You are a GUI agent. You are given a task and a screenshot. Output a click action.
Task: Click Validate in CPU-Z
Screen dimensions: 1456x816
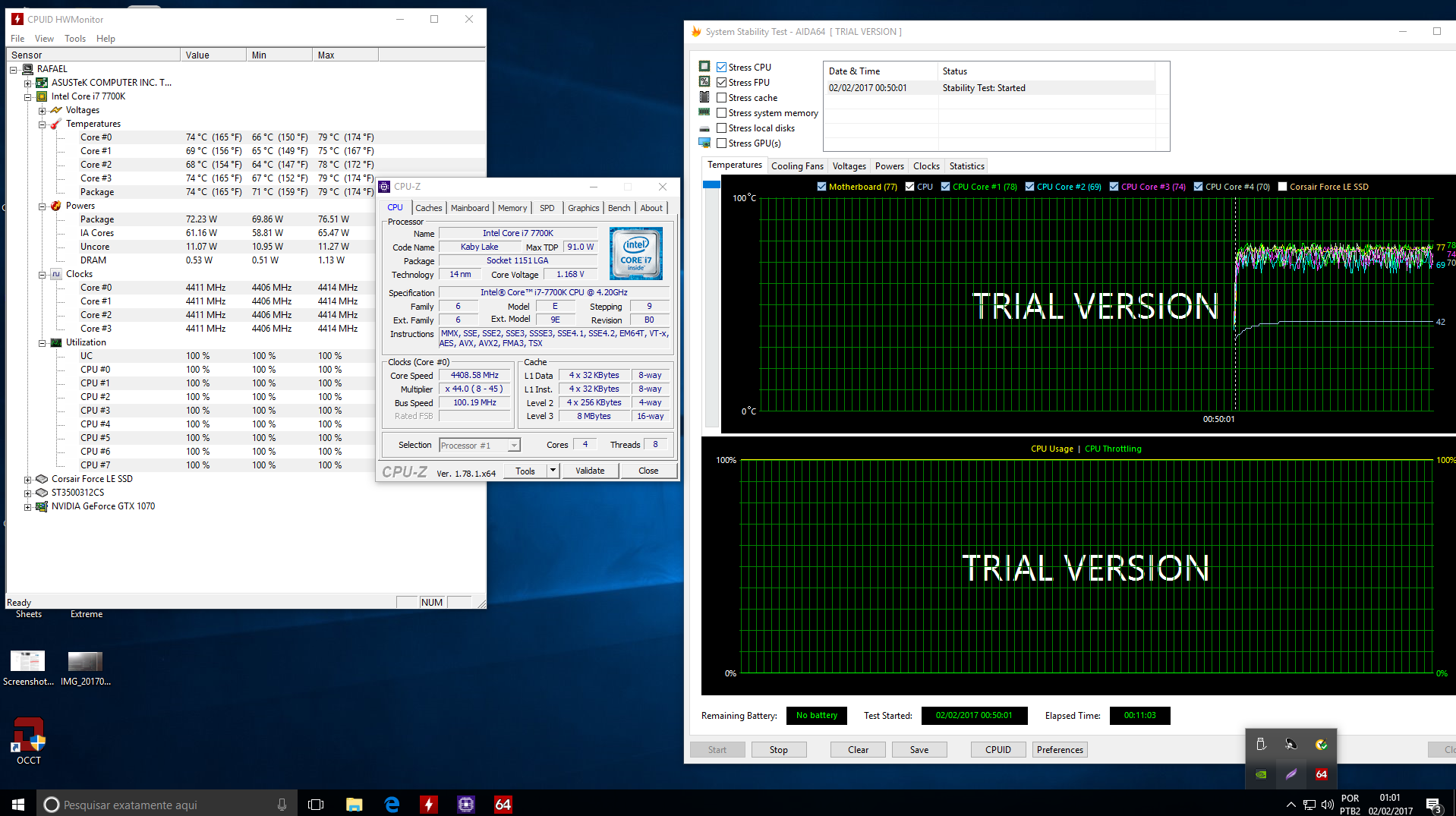point(590,471)
